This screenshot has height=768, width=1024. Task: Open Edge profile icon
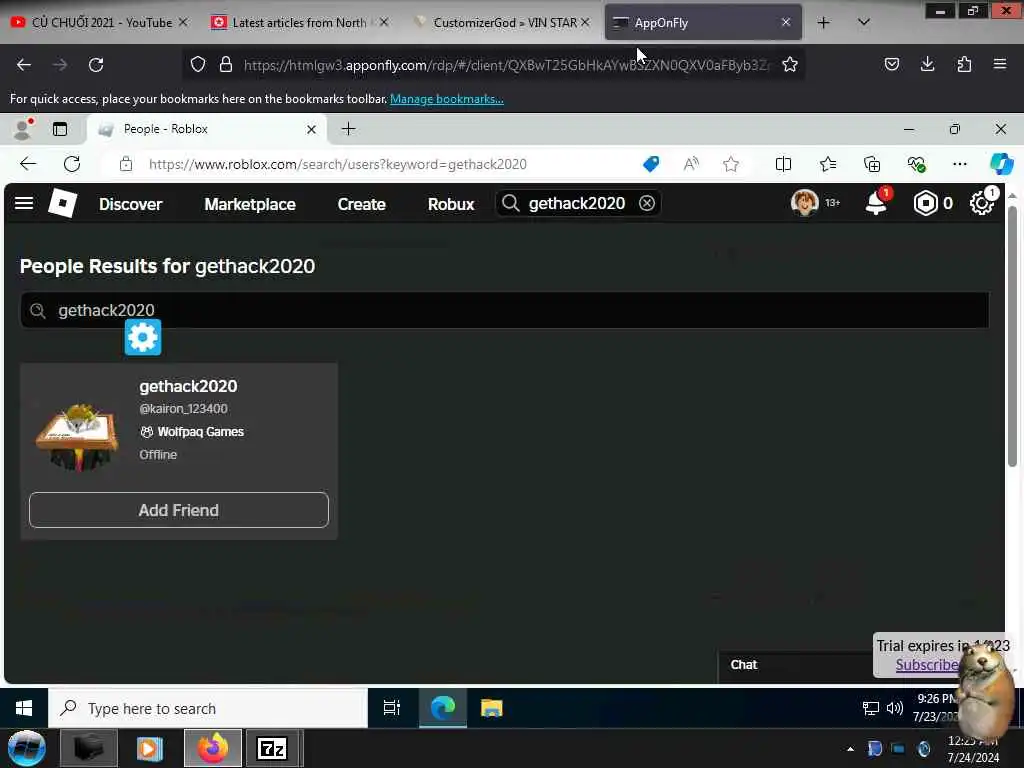click(x=23, y=129)
